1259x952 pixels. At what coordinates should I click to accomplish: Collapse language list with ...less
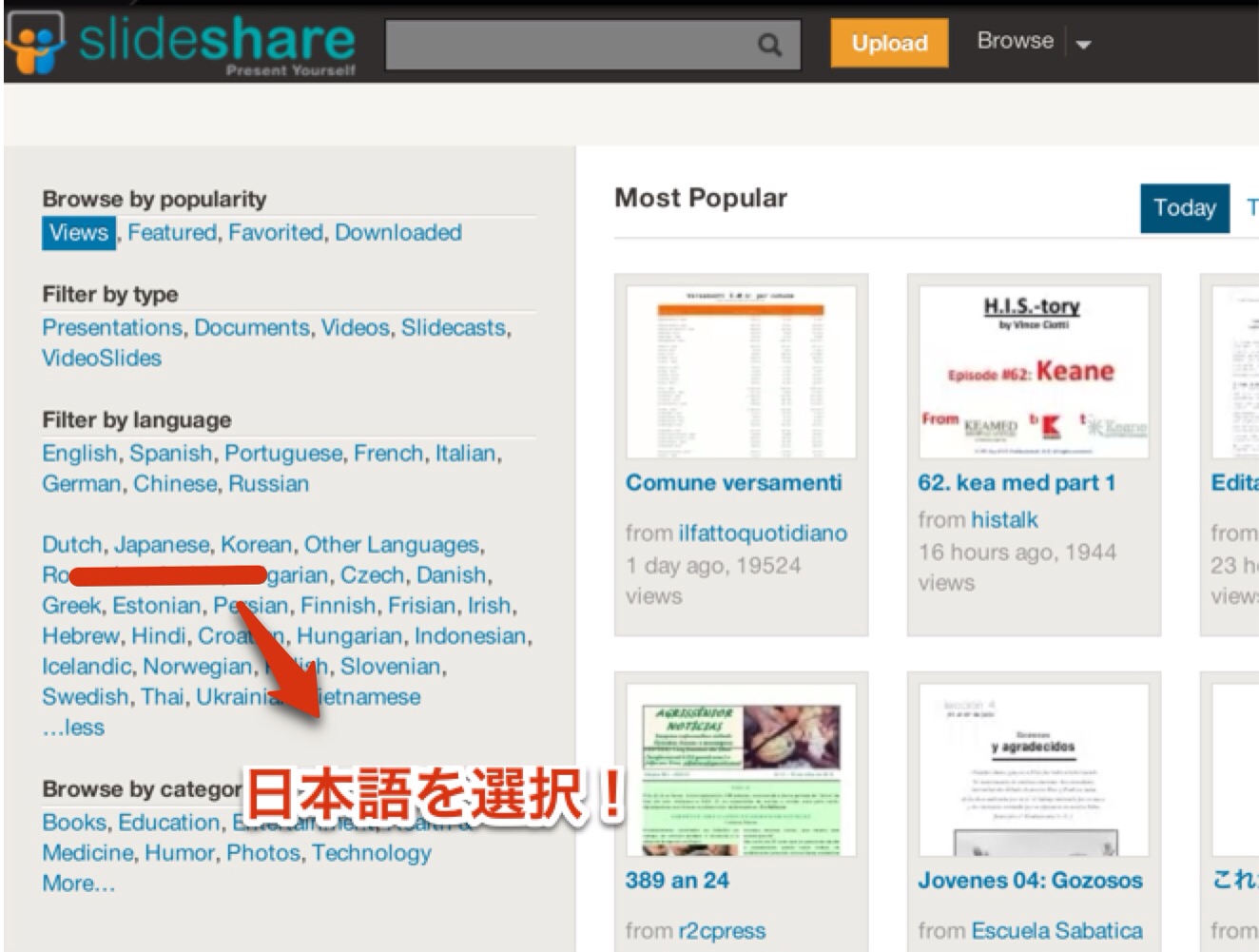click(73, 727)
